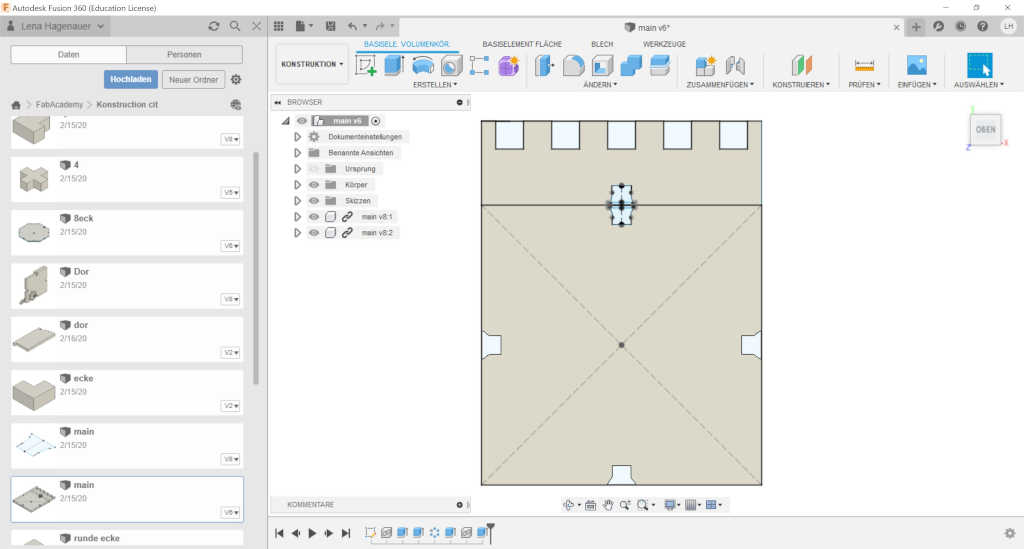Switch to BASISELEMENT FLÄCHE tab
The height and width of the screenshot is (549, 1024).
(522, 44)
